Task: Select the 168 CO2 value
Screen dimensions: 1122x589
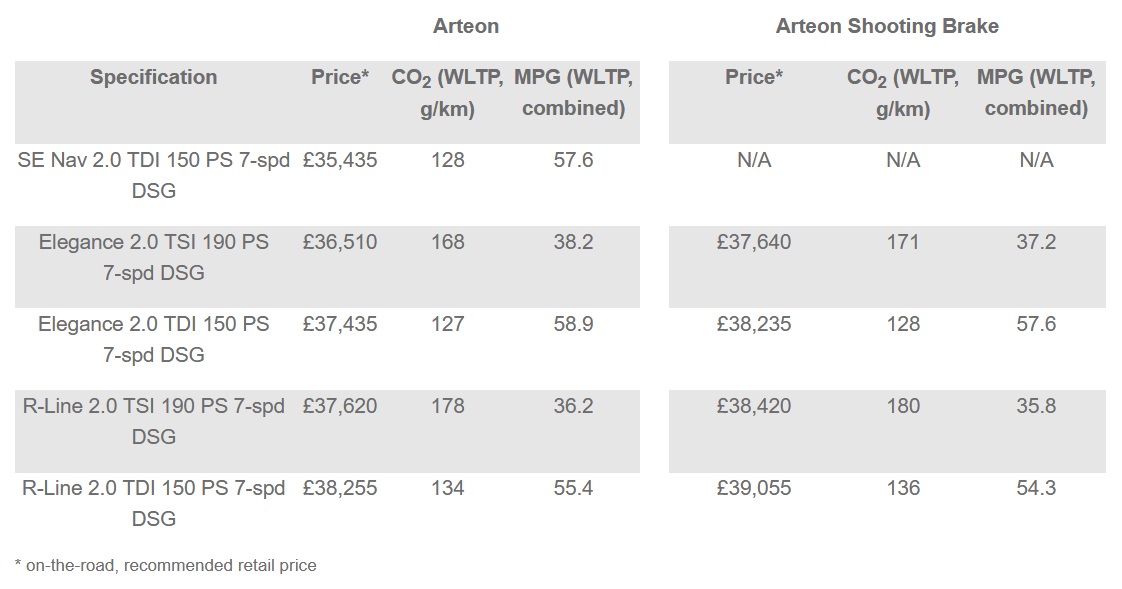Action: pos(447,242)
